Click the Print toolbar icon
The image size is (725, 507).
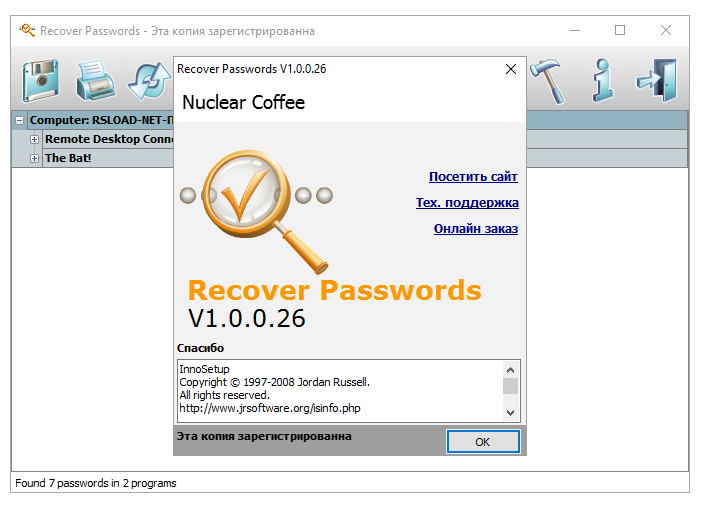(x=95, y=80)
